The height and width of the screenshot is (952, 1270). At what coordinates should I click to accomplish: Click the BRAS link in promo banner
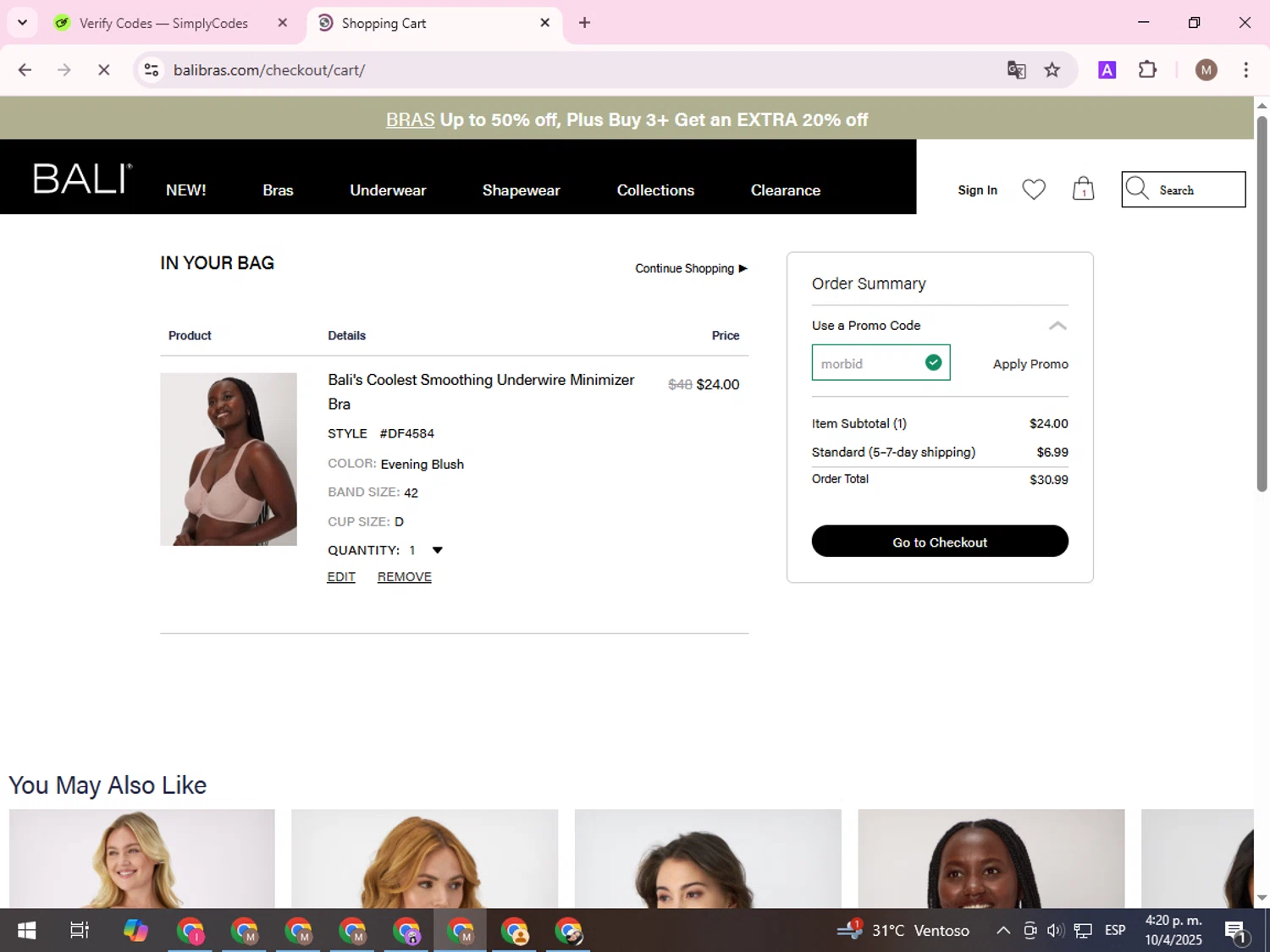410,119
